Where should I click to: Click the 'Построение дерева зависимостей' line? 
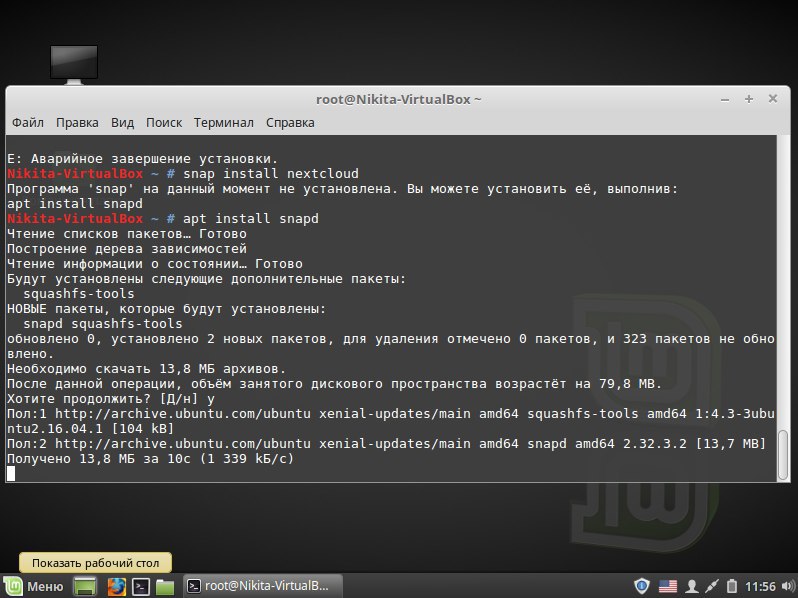[127, 249]
